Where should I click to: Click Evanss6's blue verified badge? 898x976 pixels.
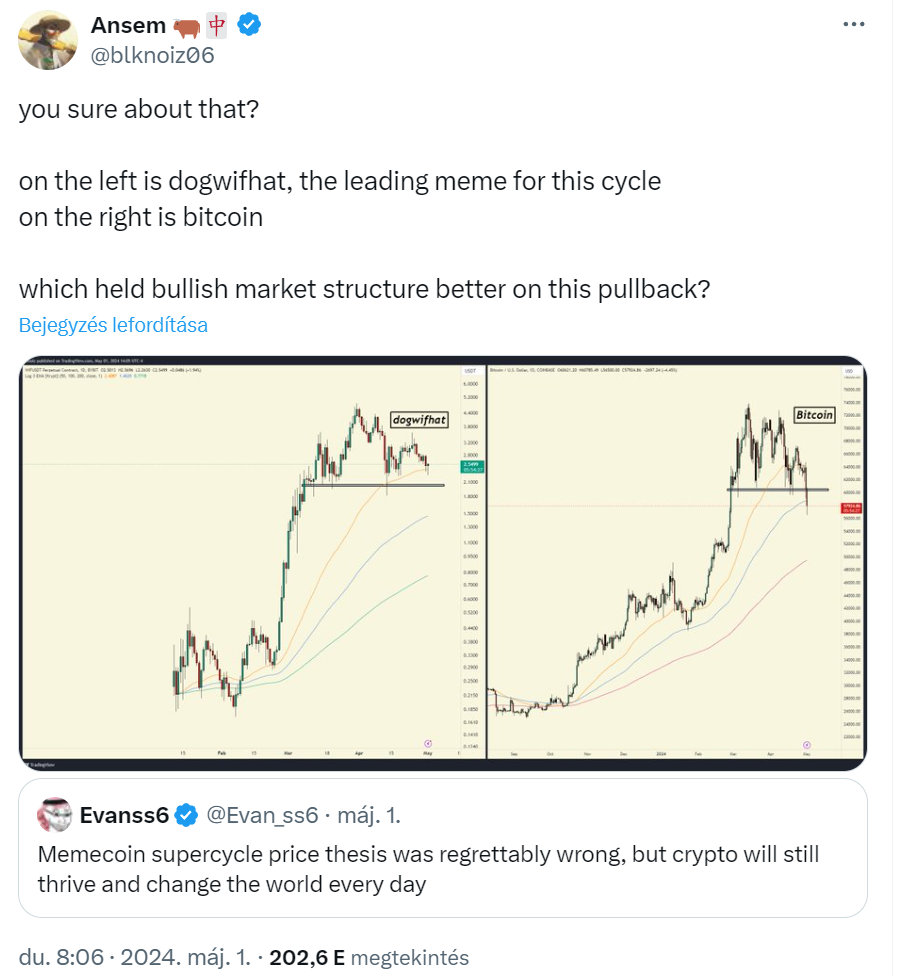[x=186, y=815]
